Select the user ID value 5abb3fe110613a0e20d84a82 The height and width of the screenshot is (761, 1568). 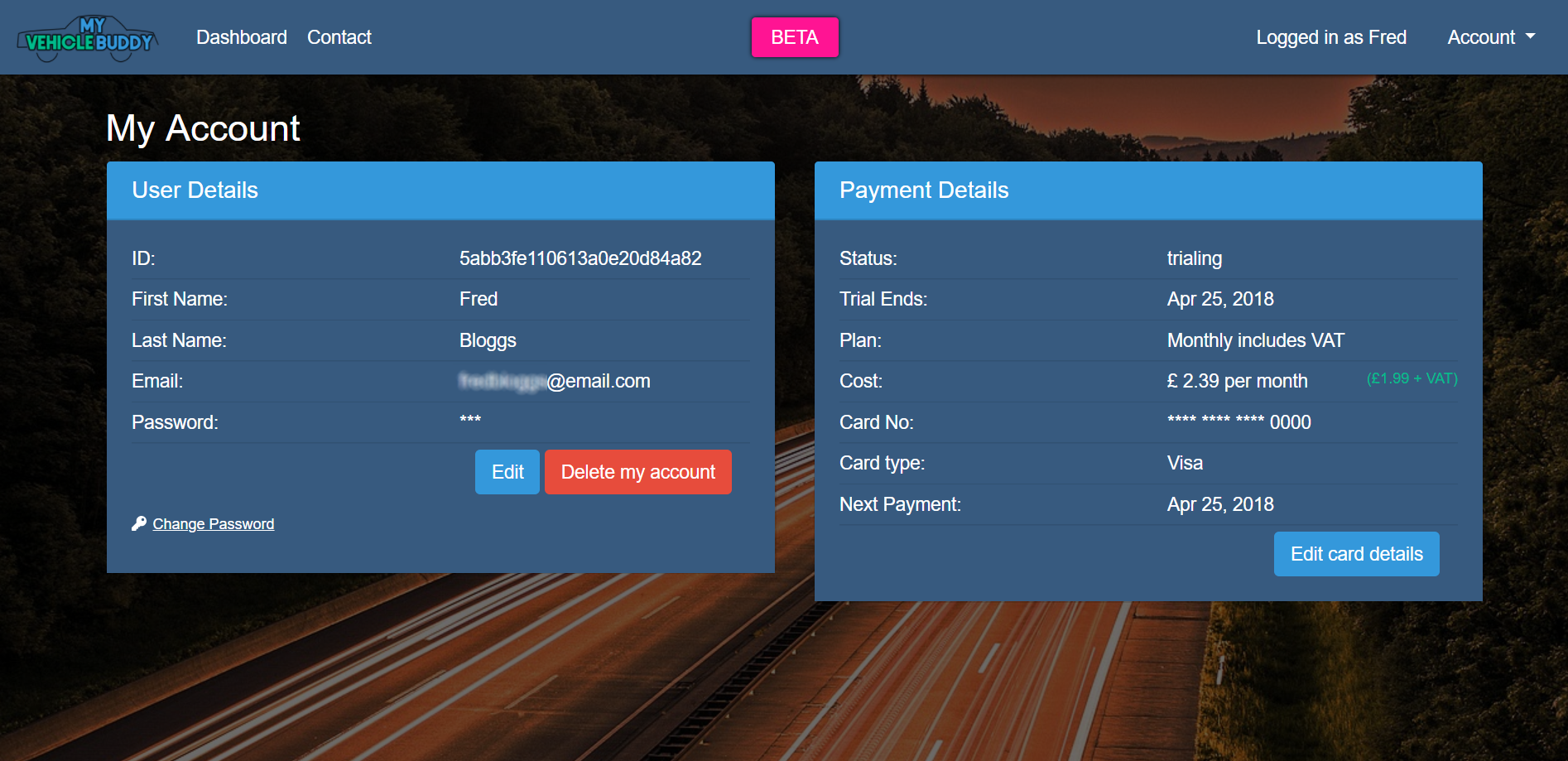coord(580,258)
